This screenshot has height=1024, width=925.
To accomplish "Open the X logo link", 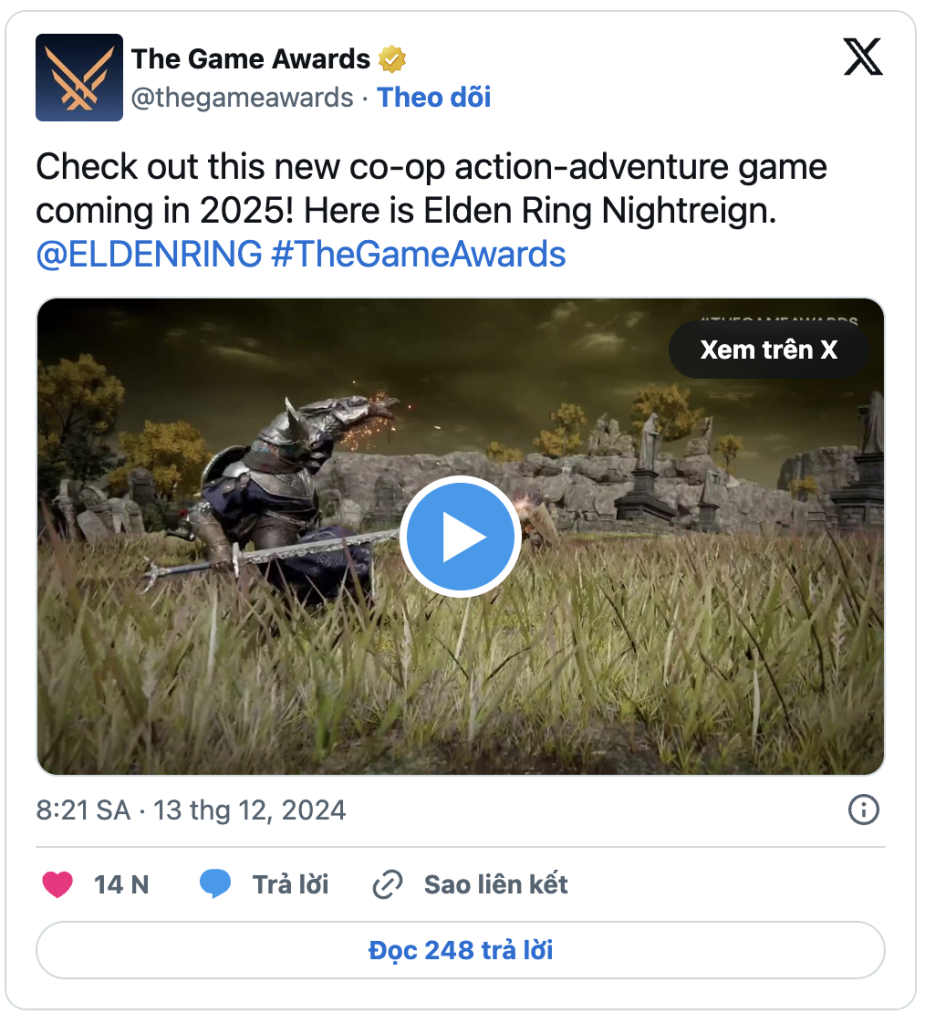I will click(x=863, y=57).
